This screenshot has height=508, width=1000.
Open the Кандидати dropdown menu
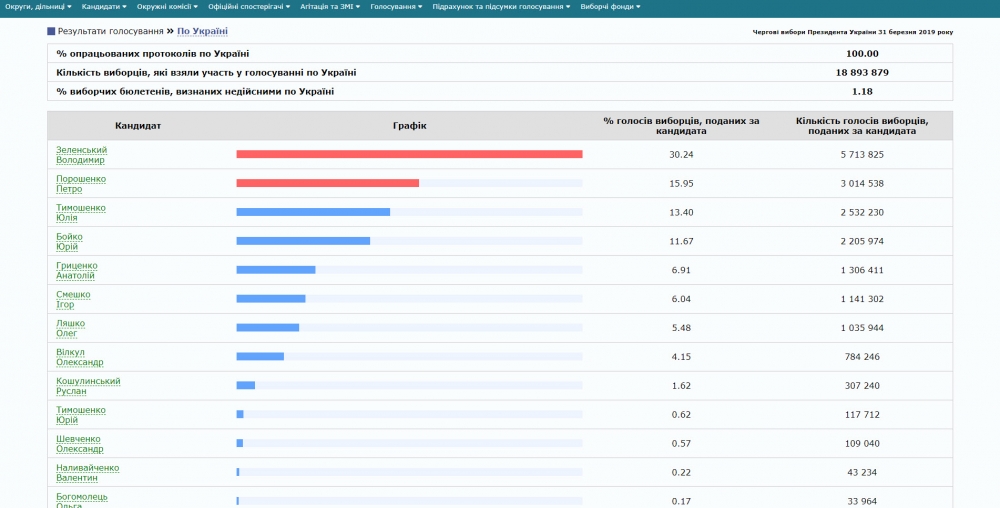[x=104, y=6]
